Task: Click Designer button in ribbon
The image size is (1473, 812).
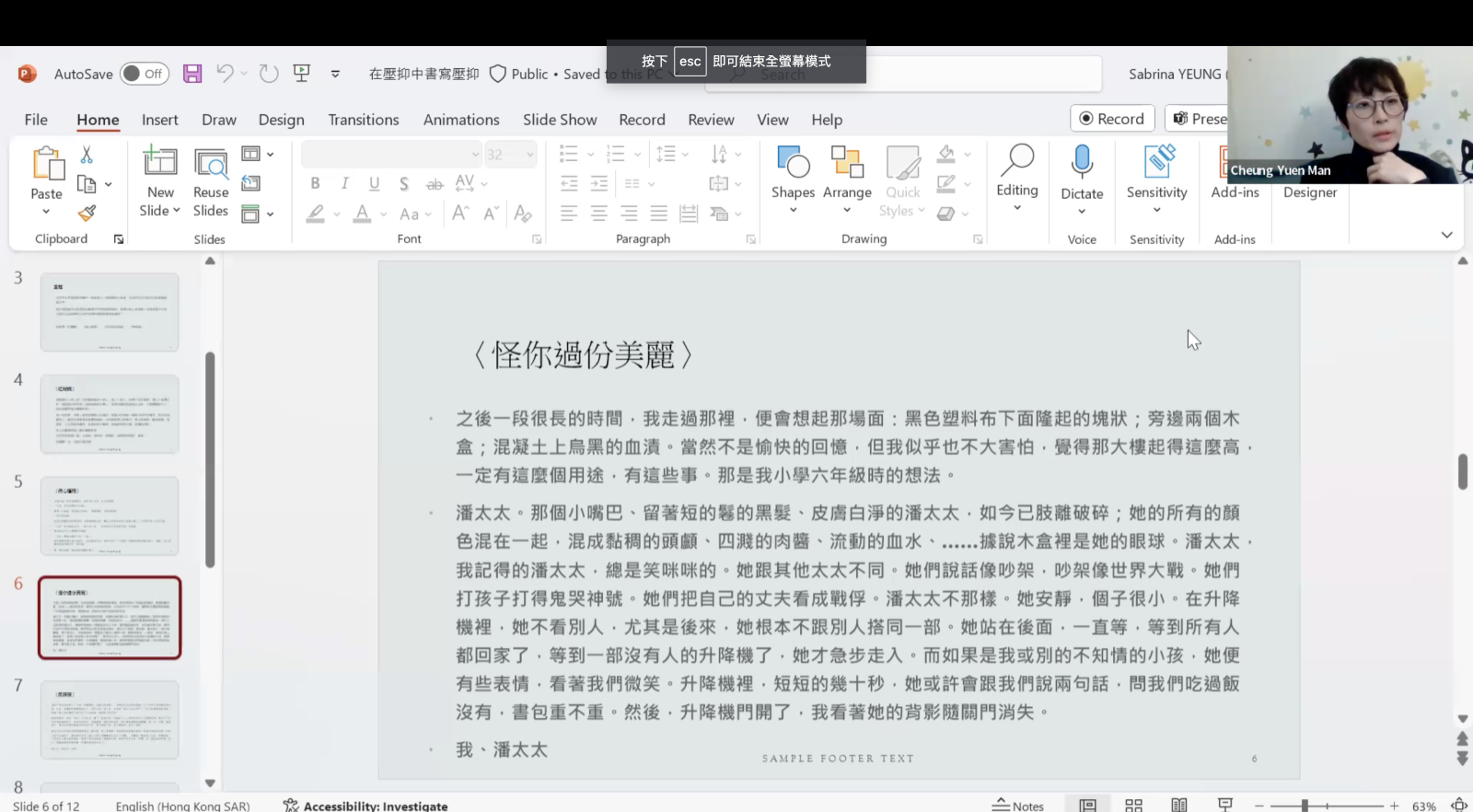Action: click(x=1310, y=191)
